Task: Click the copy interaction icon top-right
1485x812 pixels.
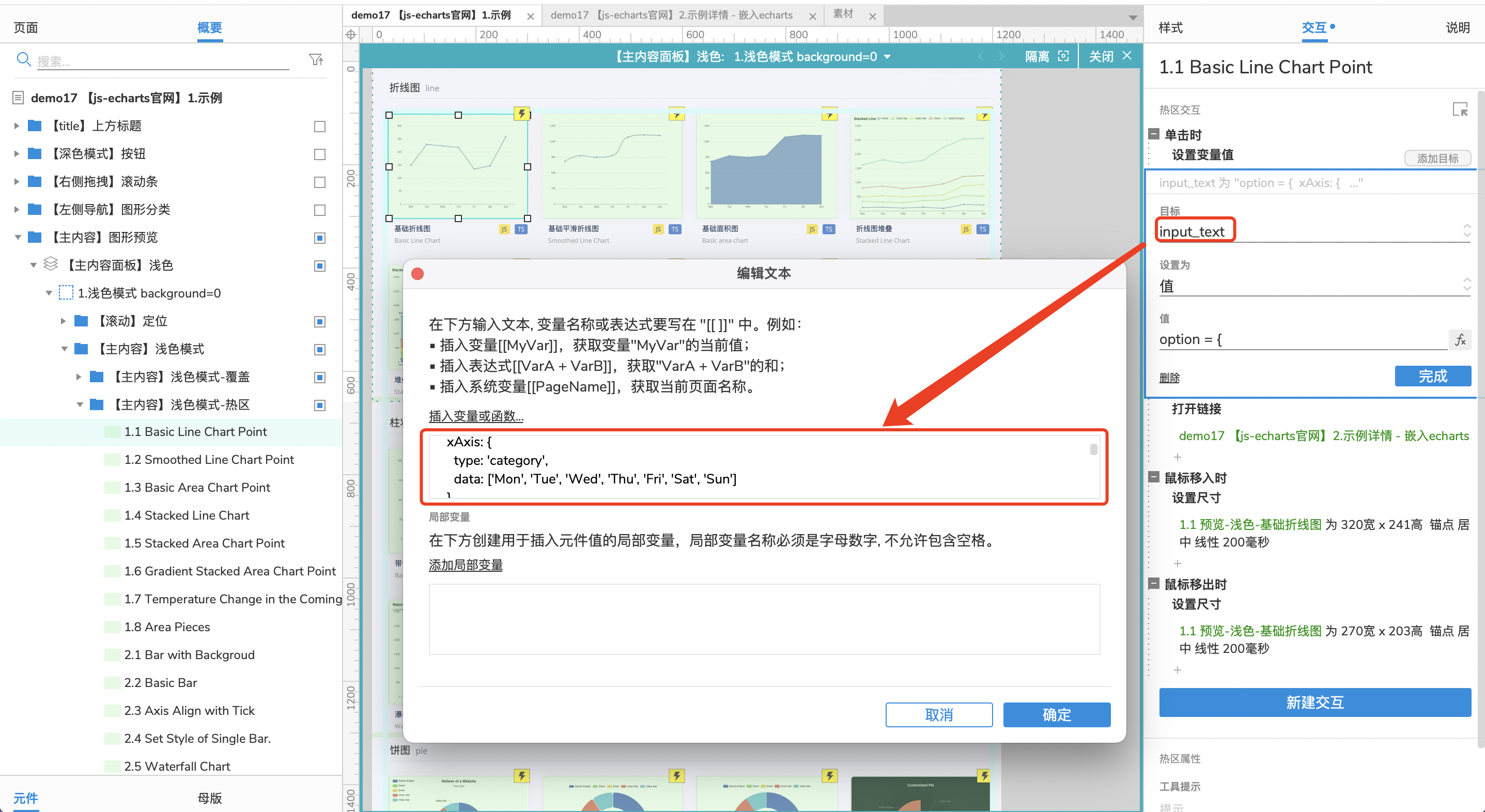Action: pyautogui.click(x=1459, y=109)
